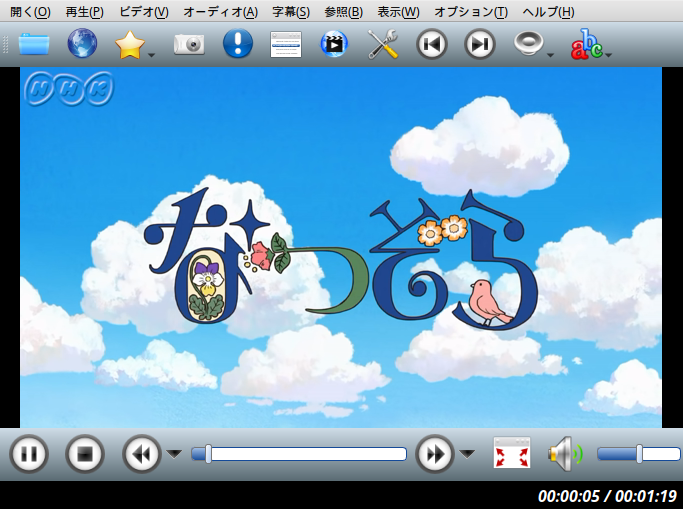Screen dimensions: 683x509
Task: Open the オーディオ(A) menu
Action: pos(220,12)
